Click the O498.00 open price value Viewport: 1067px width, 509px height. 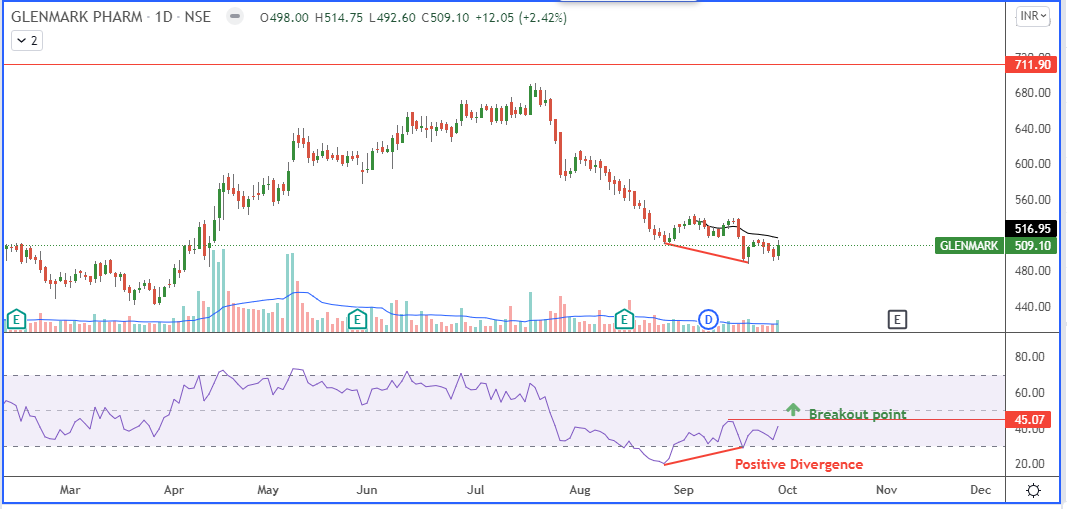(x=286, y=18)
